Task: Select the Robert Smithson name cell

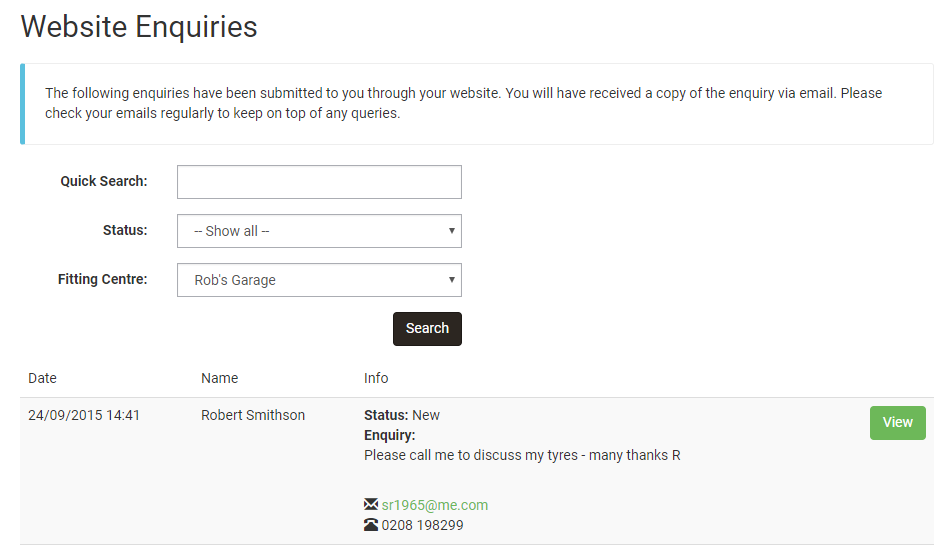Action: click(253, 415)
